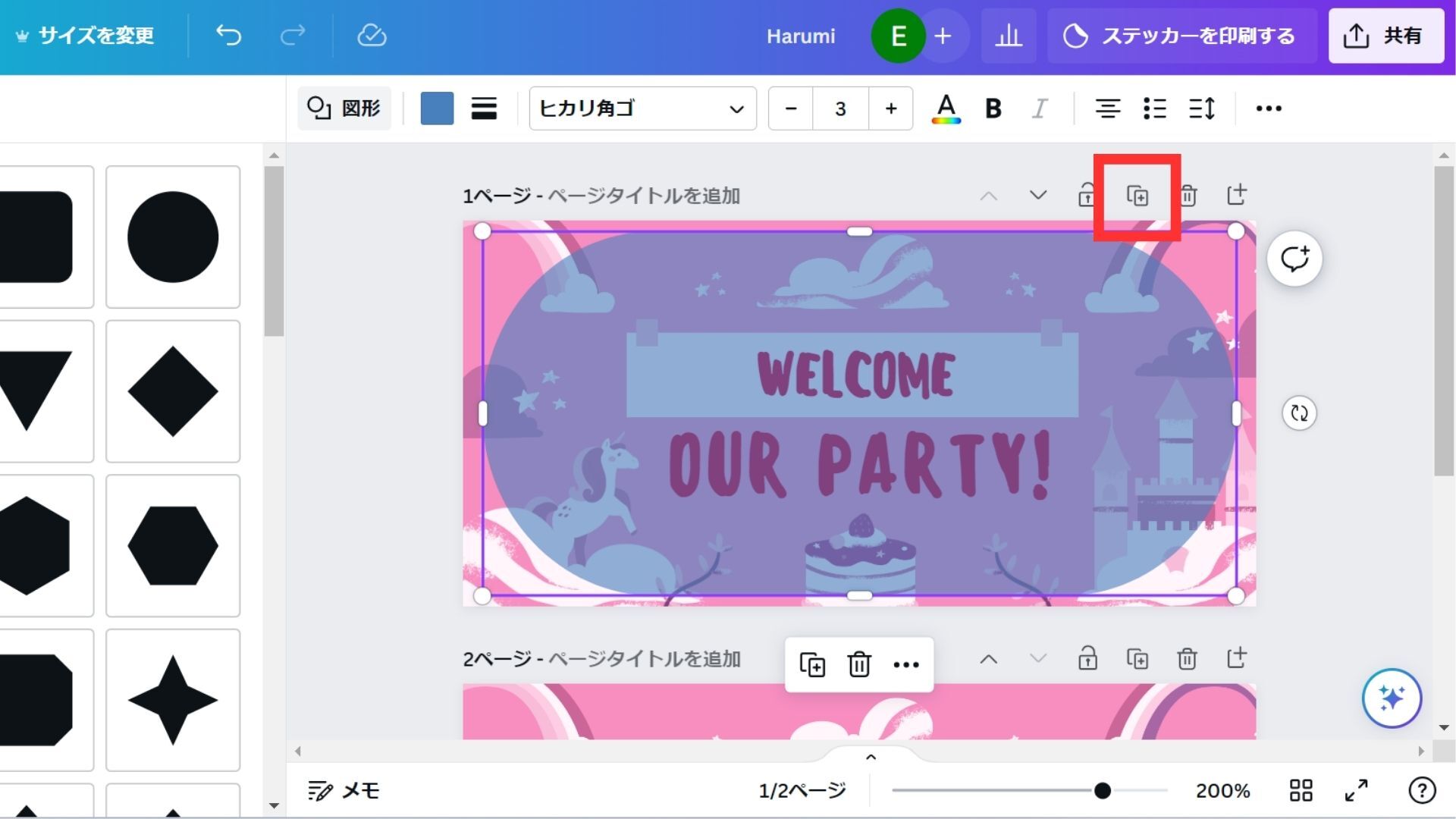Click the shapes panel scrollbar down arrow
1456x819 pixels.
click(275, 805)
